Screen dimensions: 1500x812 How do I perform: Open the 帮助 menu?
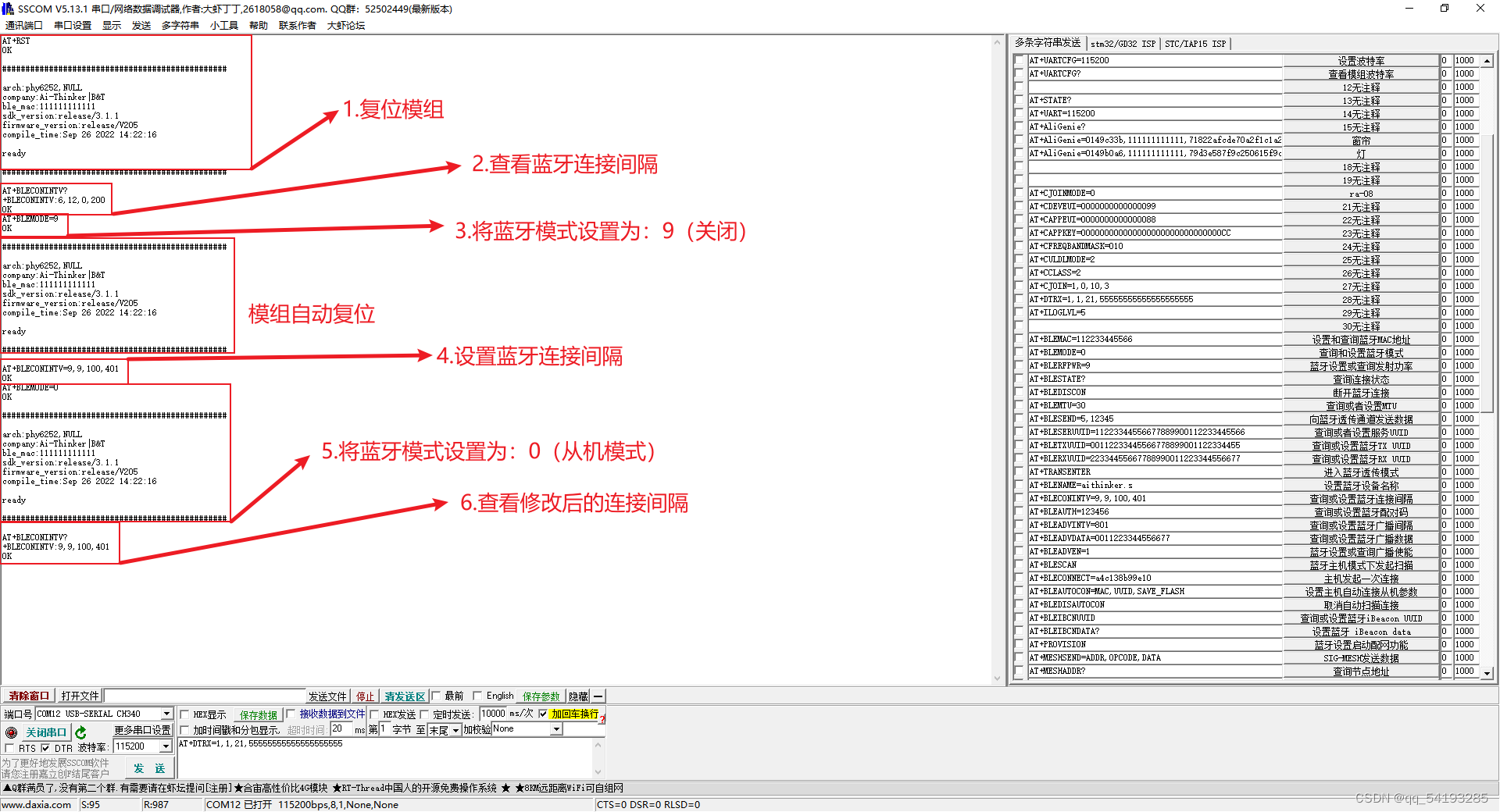tap(259, 26)
